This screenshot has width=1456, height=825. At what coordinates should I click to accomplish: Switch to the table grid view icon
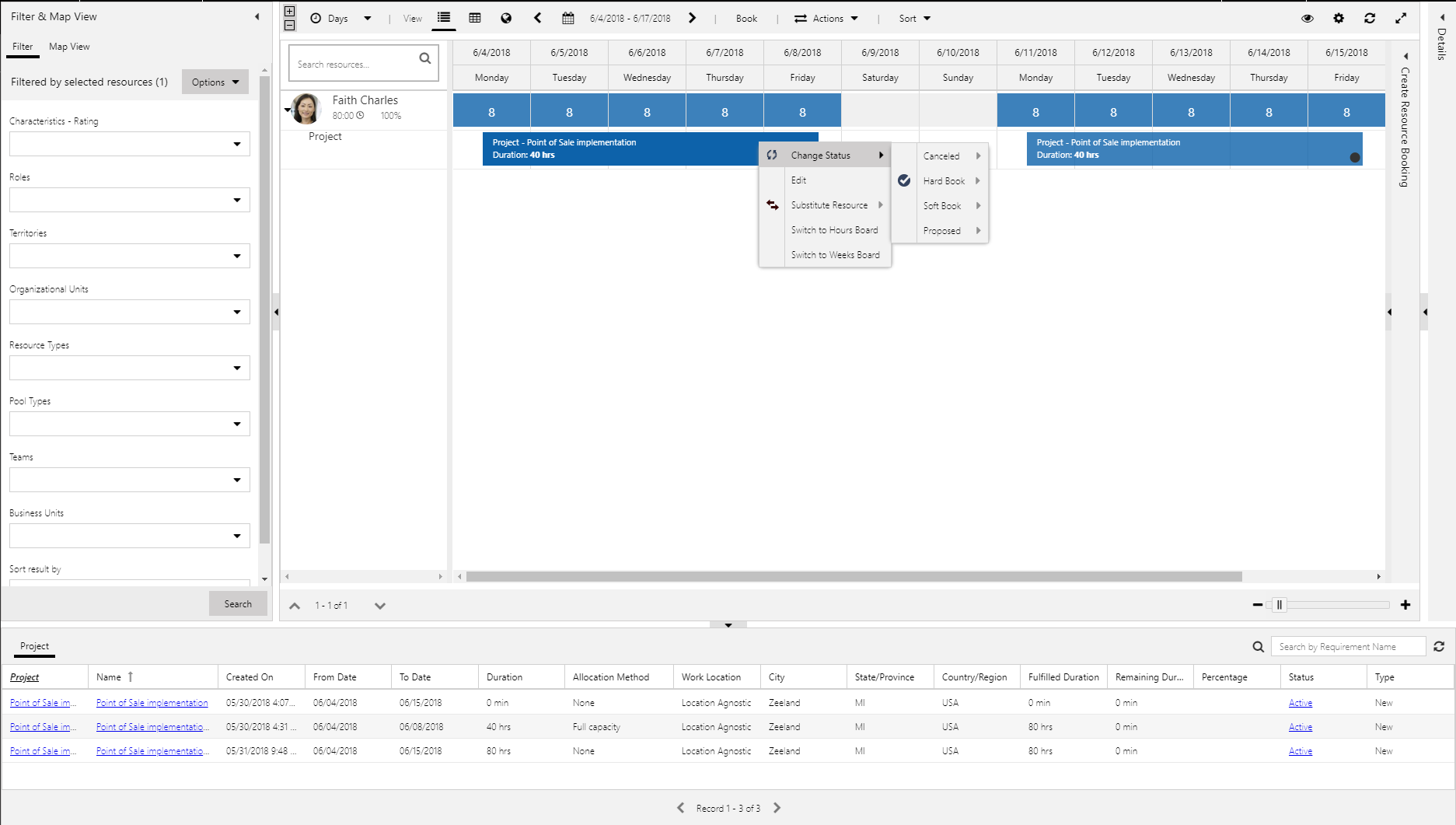tap(475, 18)
